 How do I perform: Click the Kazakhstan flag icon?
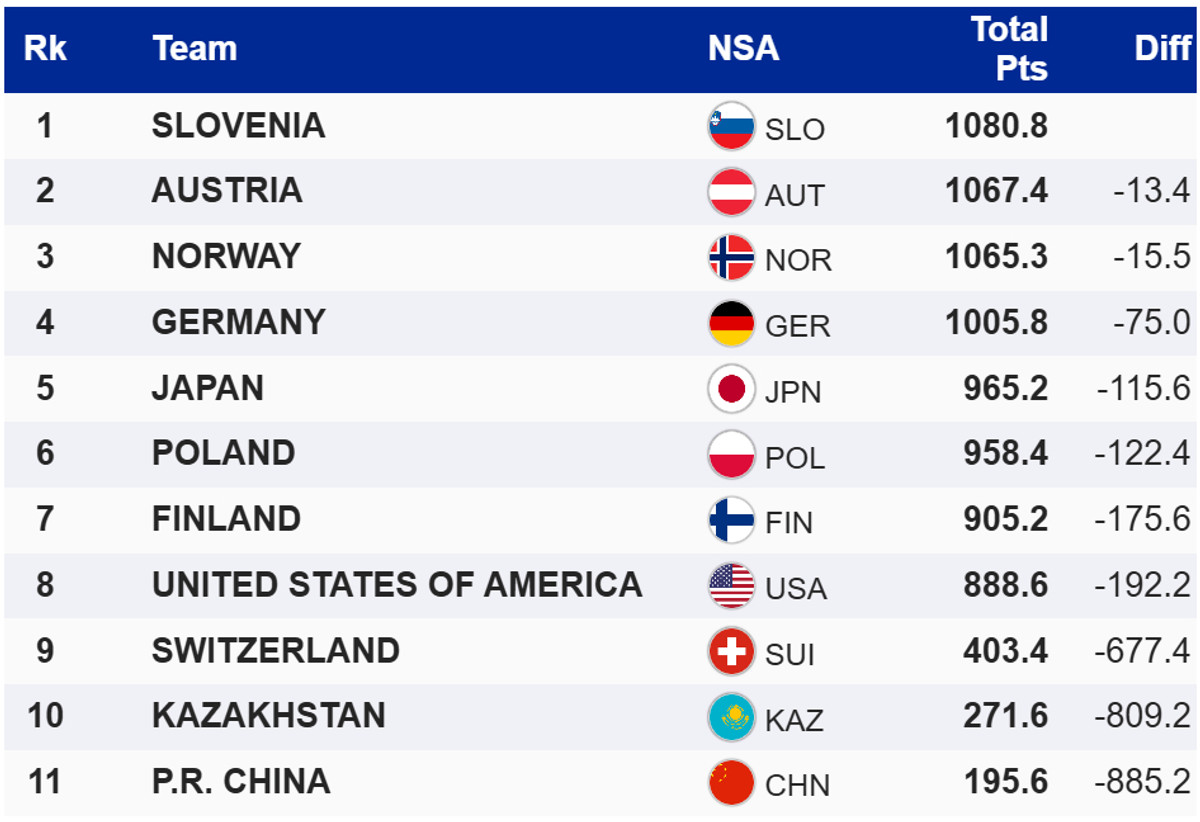pyautogui.click(x=731, y=717)
